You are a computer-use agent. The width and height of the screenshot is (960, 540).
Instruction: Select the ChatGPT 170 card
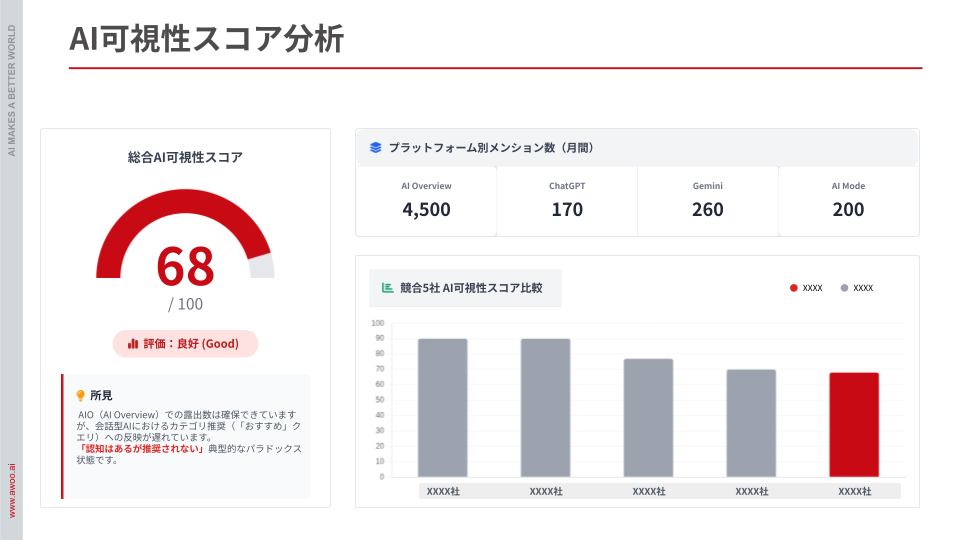click(x=567, y=200)
